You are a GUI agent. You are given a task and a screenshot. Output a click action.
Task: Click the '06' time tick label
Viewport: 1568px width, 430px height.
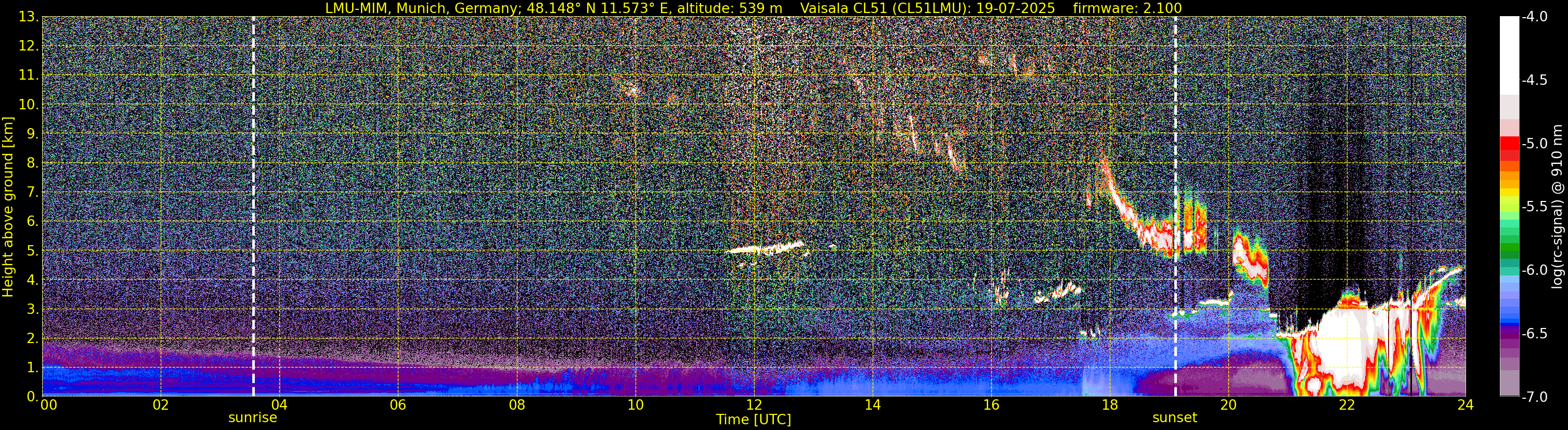click(x=397, y=405)
